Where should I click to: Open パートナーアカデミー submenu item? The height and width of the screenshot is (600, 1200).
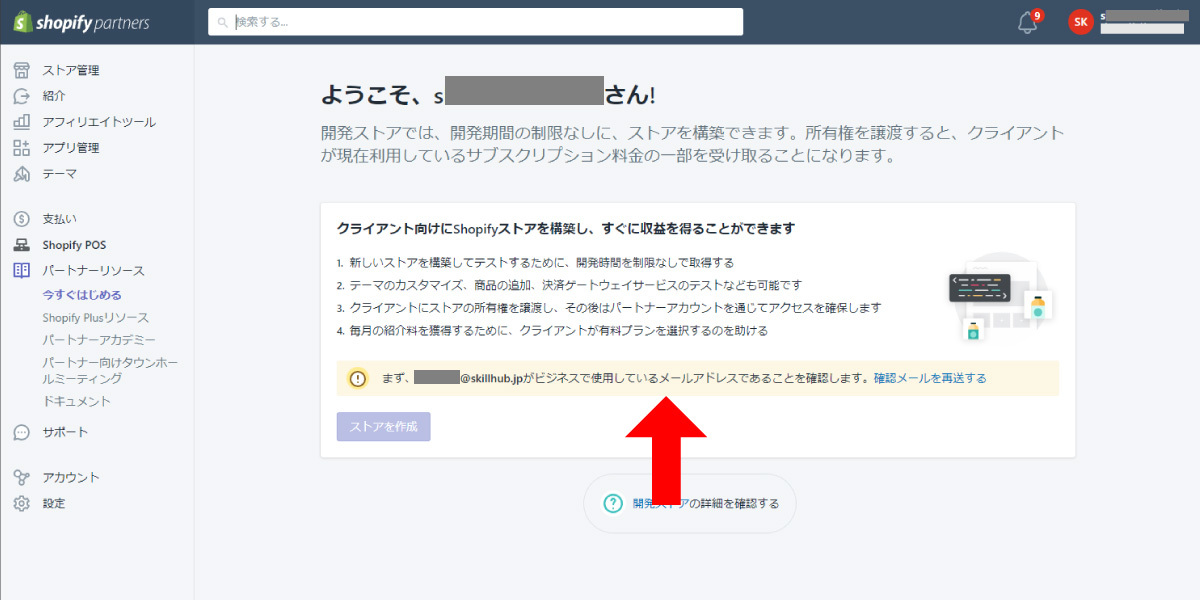pyautogui.click(x=99, y=340)
